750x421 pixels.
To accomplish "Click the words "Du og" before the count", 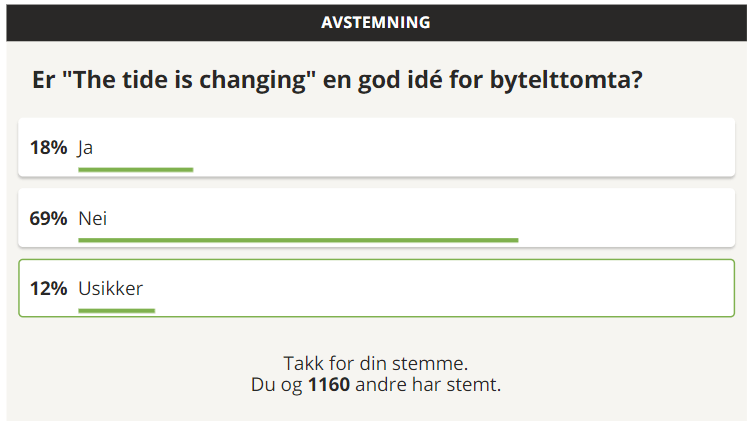I will (x=277, y=384).
